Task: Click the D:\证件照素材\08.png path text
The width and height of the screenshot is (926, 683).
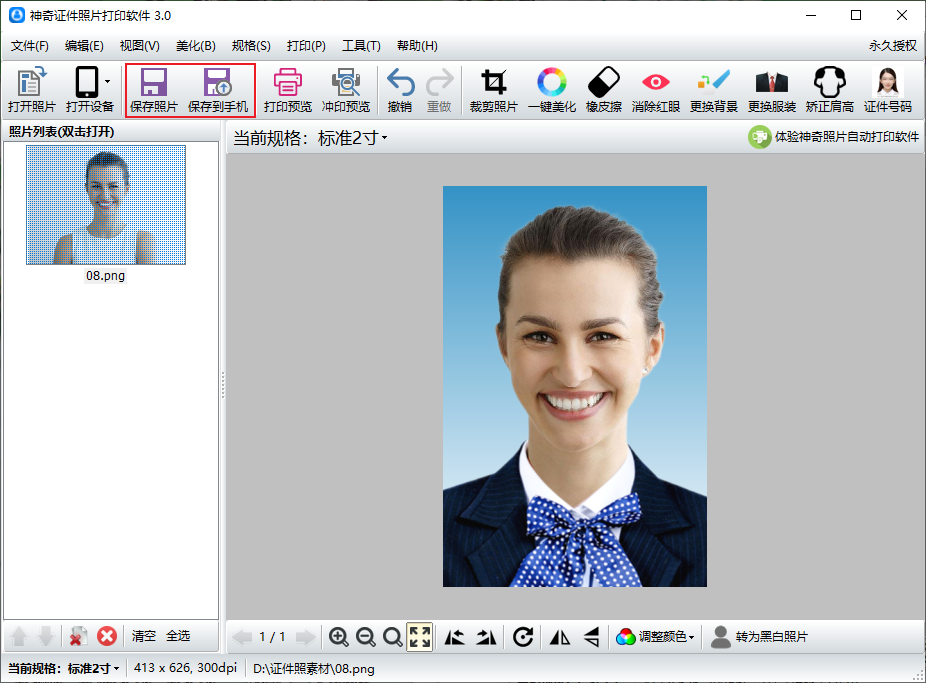Action: (x=314, y=669)
